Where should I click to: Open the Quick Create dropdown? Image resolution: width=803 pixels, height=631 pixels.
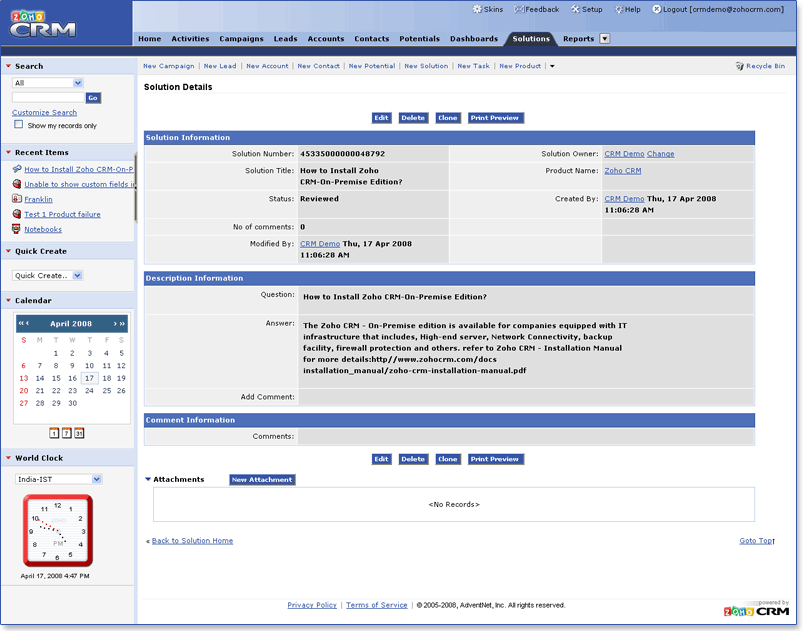pos(47,275)
